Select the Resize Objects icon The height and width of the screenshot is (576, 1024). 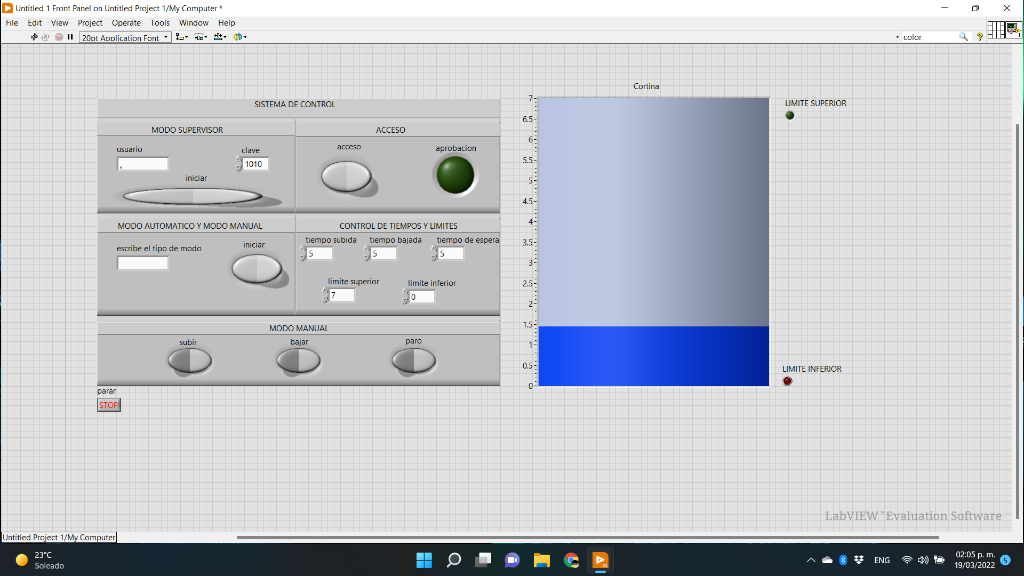pyautogui.click(x=220, y=37)
